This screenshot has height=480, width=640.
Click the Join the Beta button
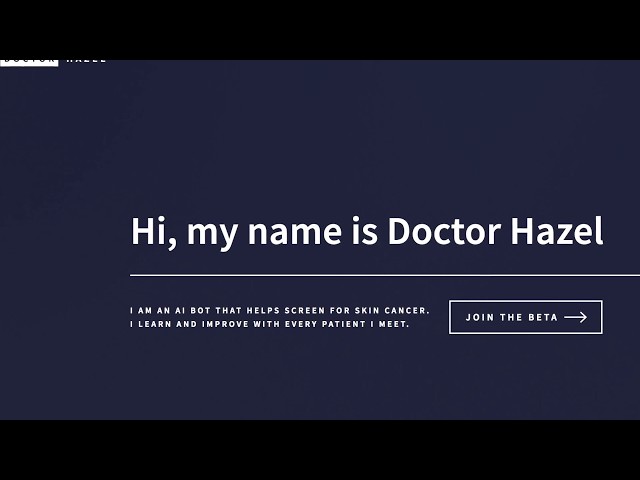(x=525, y=317)
